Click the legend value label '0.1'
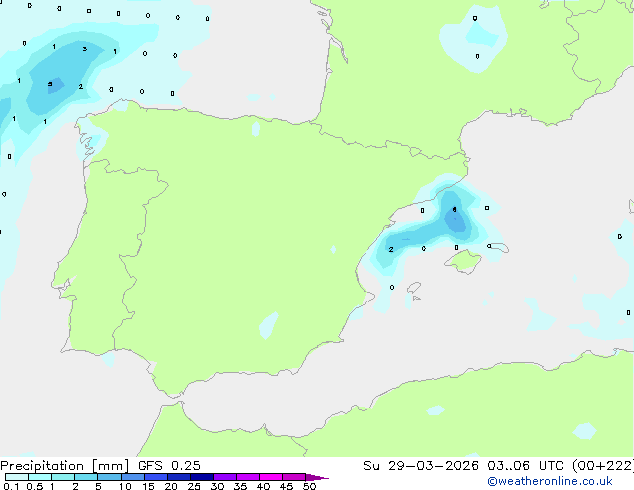The width and height of the screenshot is (634, 490). pos(11,486)
